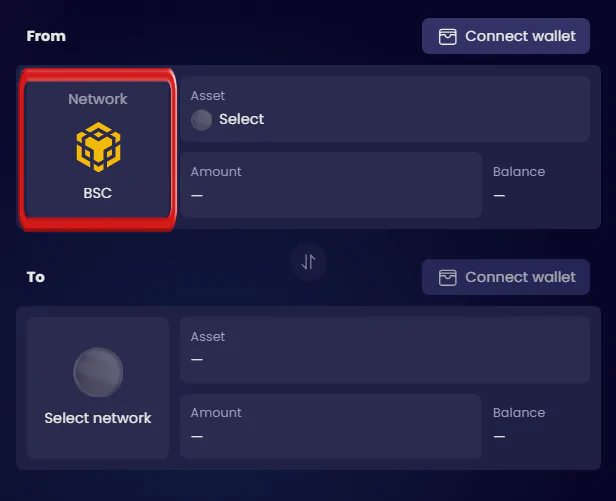The width and height of the screenshot is (616, 501).
Task: Click the 'From' heading text
Action: 46,36
